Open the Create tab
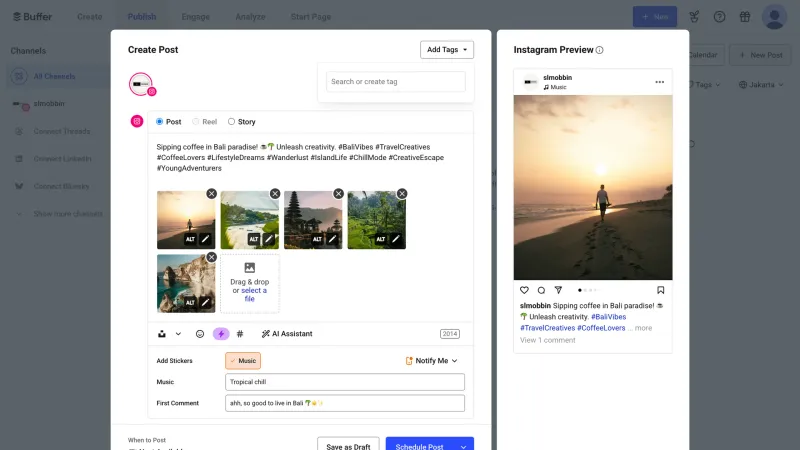Image resolution: width=800 pixels, height=450 pixels. coord(90,17)
